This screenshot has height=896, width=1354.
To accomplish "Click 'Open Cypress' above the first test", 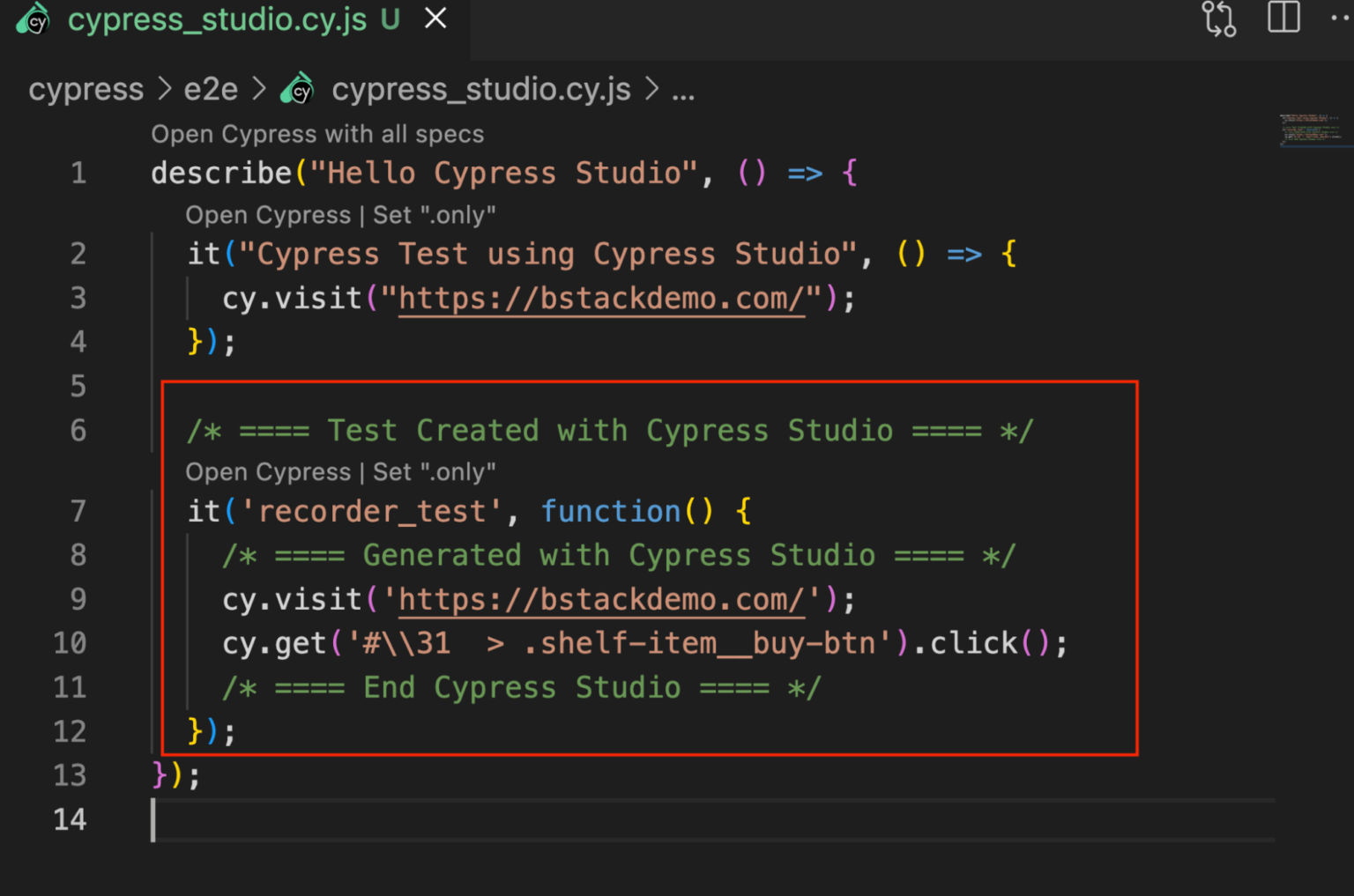I will click(x=267, y=214).
